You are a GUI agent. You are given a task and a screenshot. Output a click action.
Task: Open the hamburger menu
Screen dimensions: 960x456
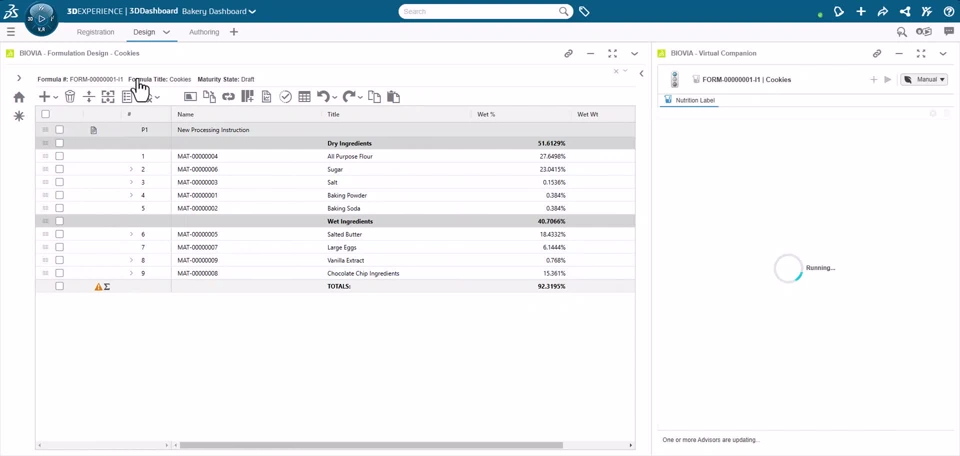[x=11, y=32]
